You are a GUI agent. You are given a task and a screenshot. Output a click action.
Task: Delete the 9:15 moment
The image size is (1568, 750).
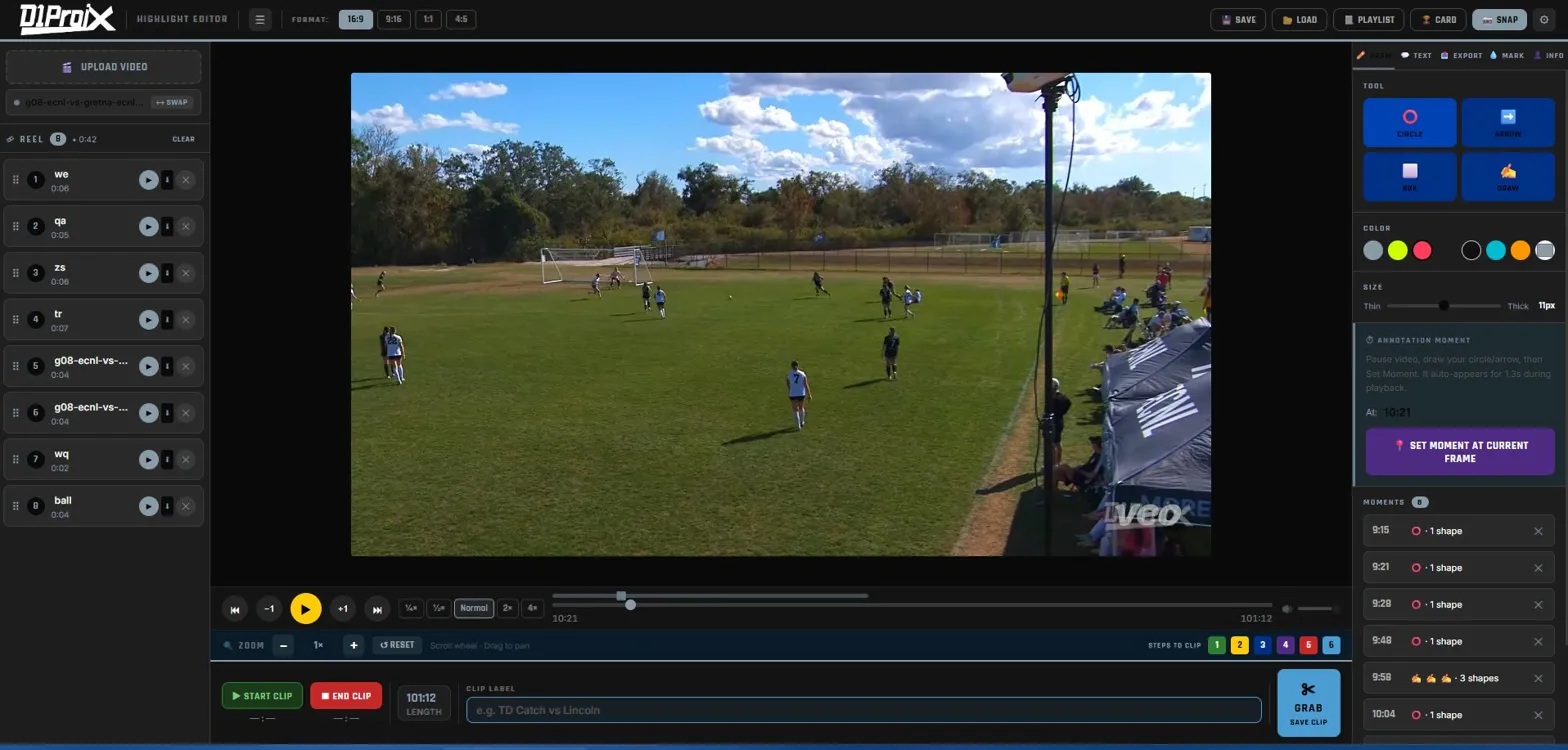(1538, 531)
